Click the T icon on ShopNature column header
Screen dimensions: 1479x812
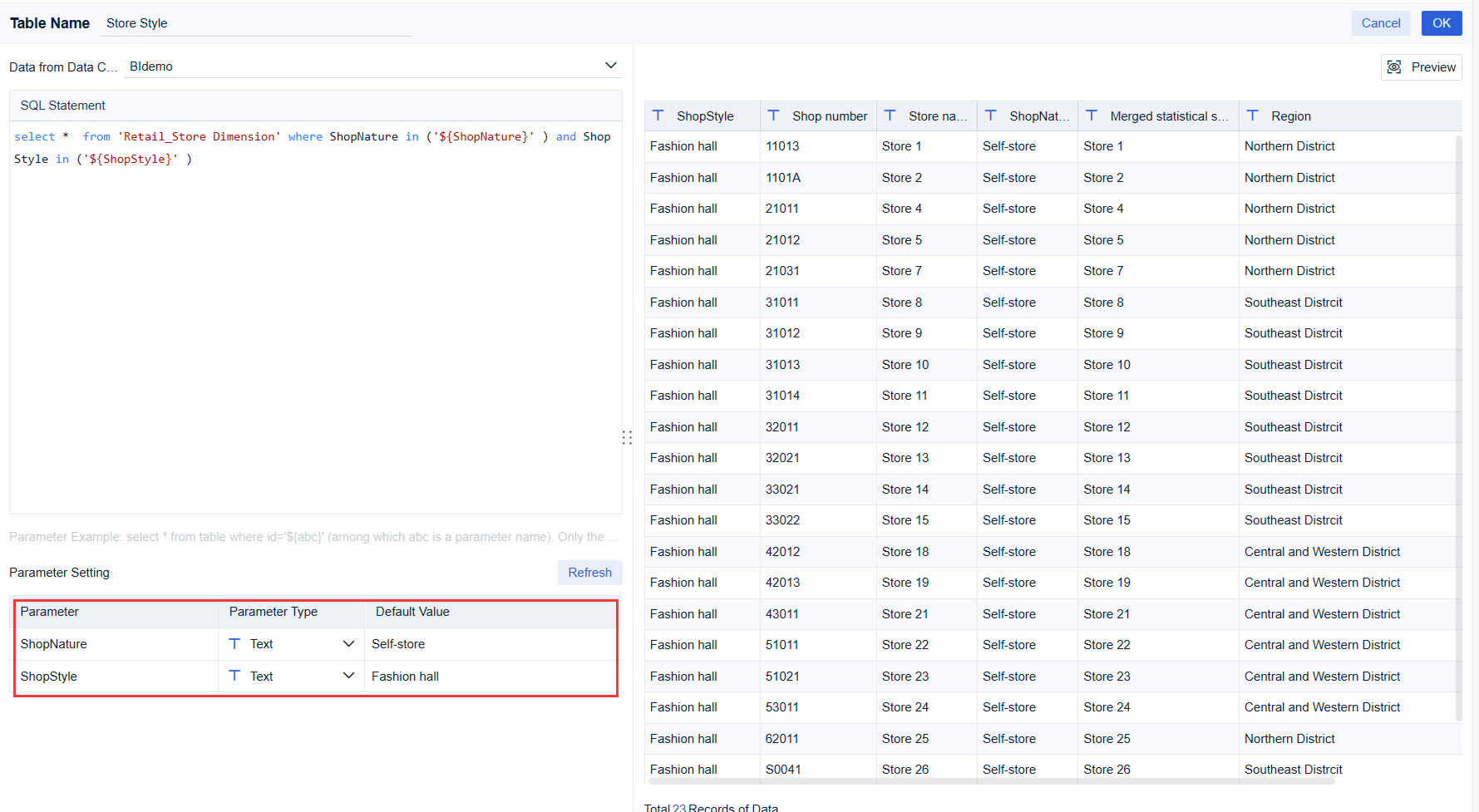pyautogui.click(x=991, y=116)
